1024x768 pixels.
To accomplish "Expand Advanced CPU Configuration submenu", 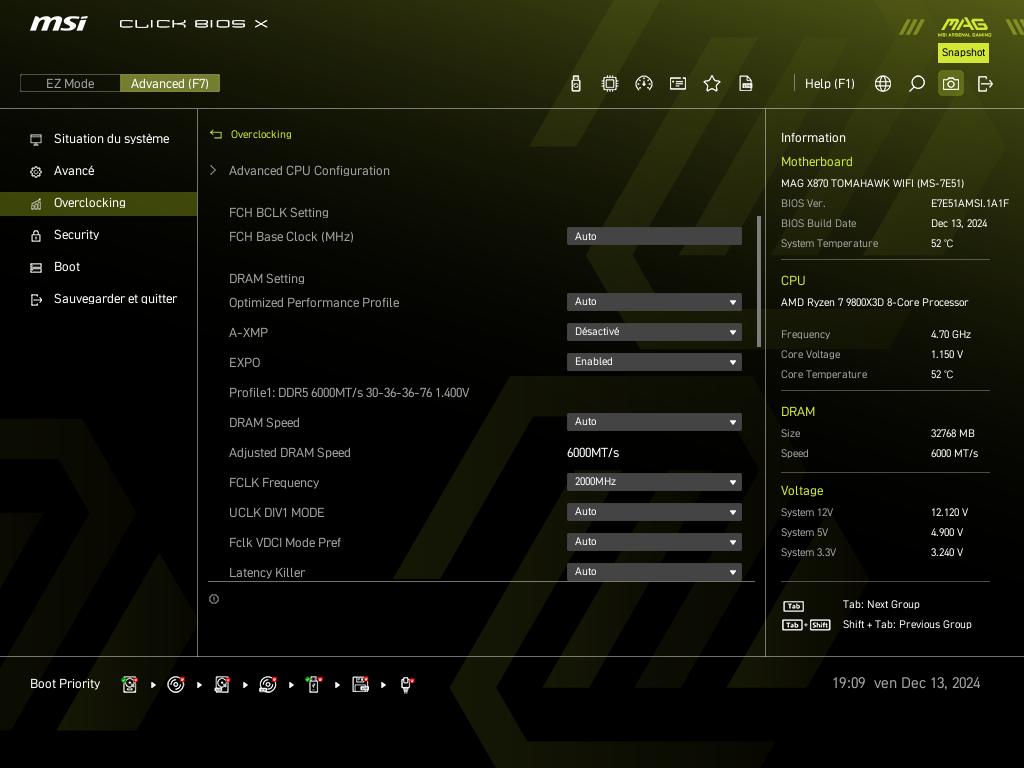I will [x=309, y=171].
